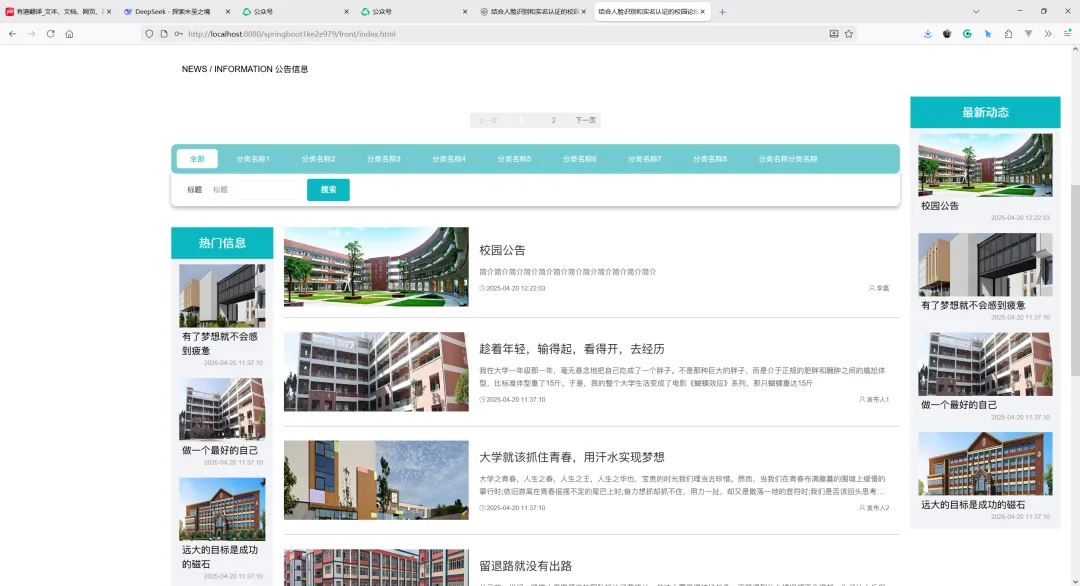Viewport: 1080px width, 586px height.
Task: Open the browser application menu icon
Action: pos(1068,34)
